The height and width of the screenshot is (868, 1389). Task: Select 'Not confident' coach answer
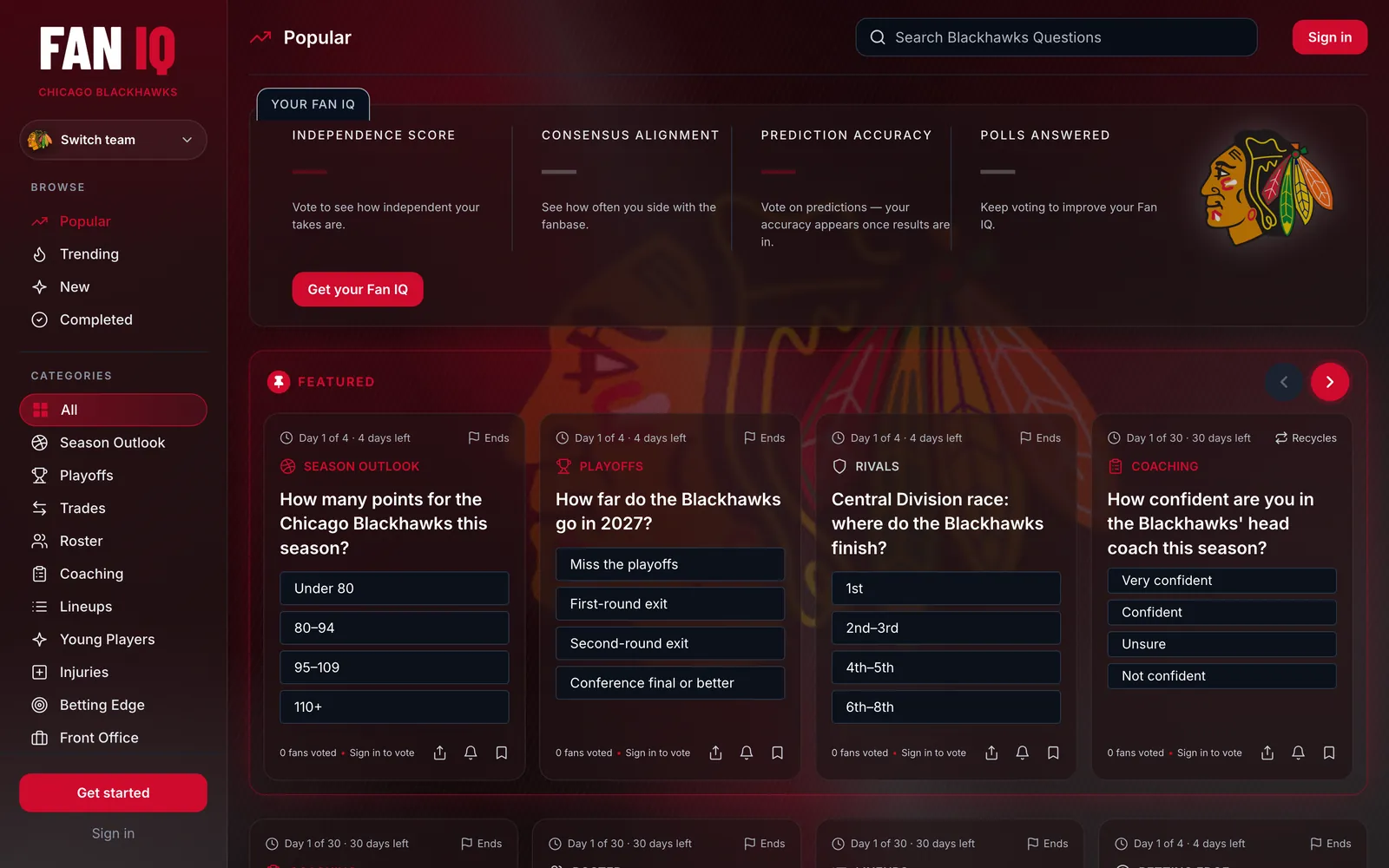[x=1221, y=676]
